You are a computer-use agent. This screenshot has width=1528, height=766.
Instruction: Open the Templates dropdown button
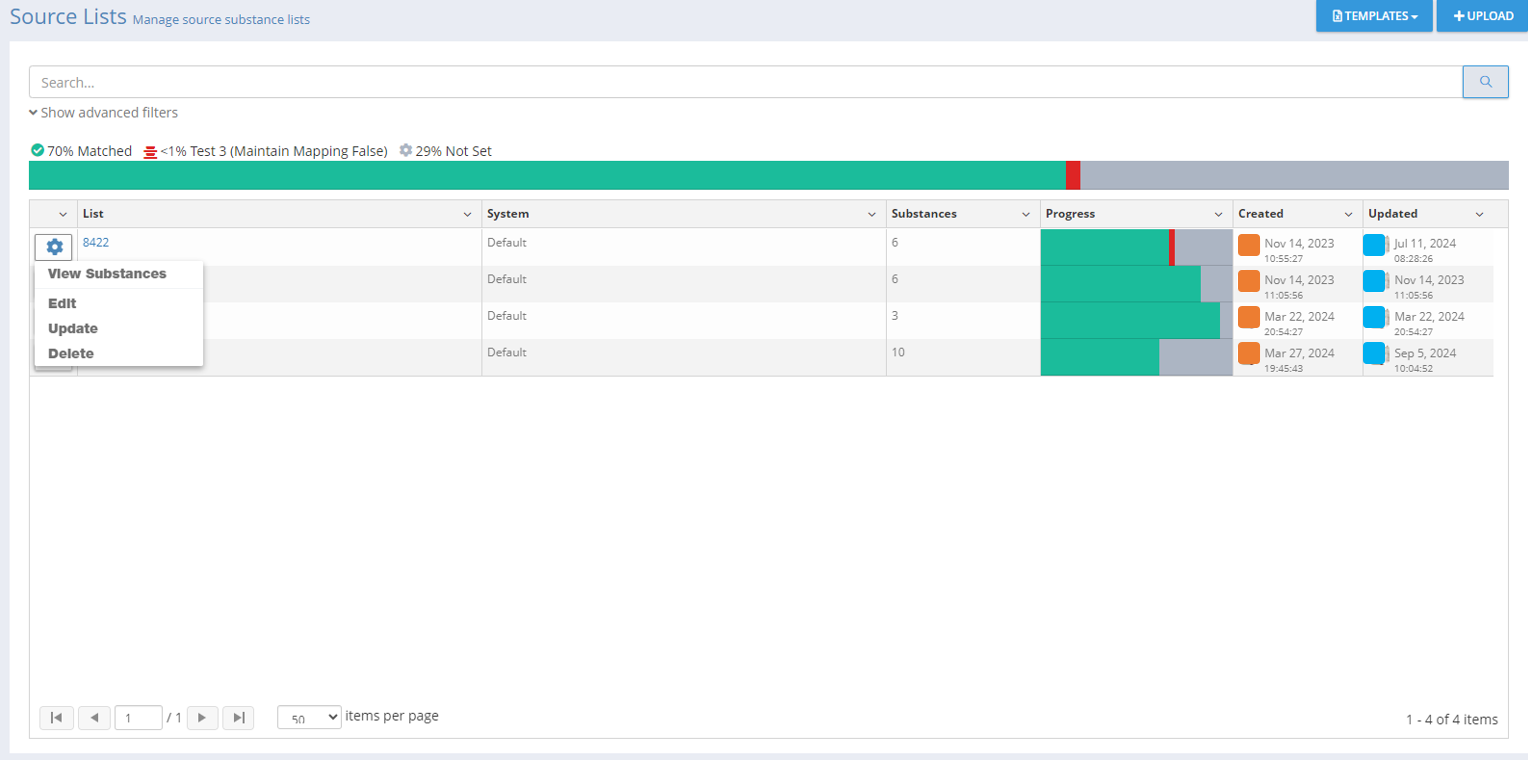(1374, 16)
